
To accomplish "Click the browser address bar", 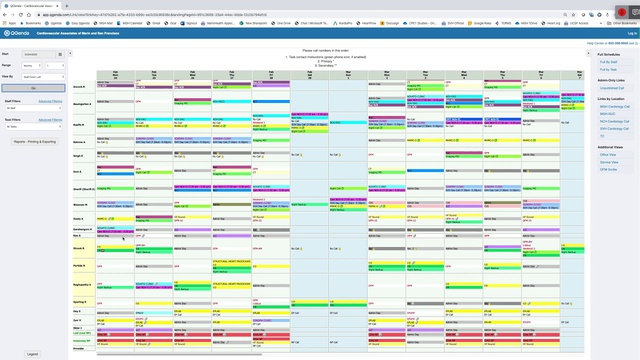I will point(298,15).
